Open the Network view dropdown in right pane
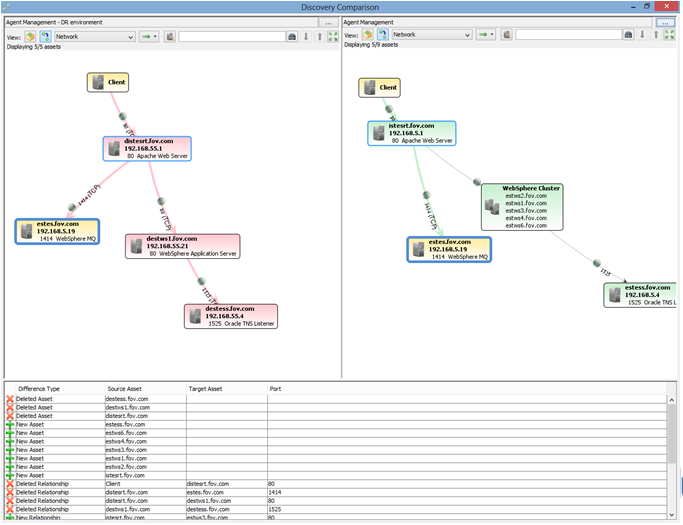 [x=431, y=36]
